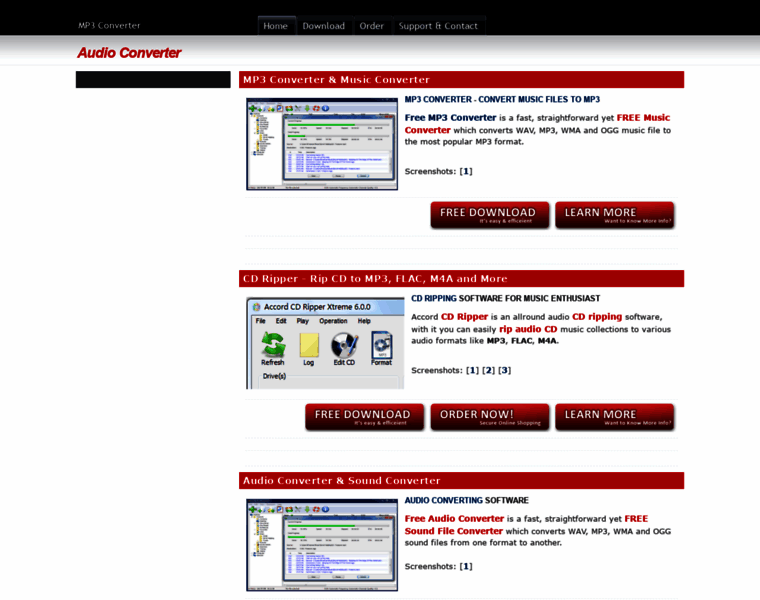Click the Audio Converter logo heading
Viewport: 760px width, 600px height.
tap(129, 52)
